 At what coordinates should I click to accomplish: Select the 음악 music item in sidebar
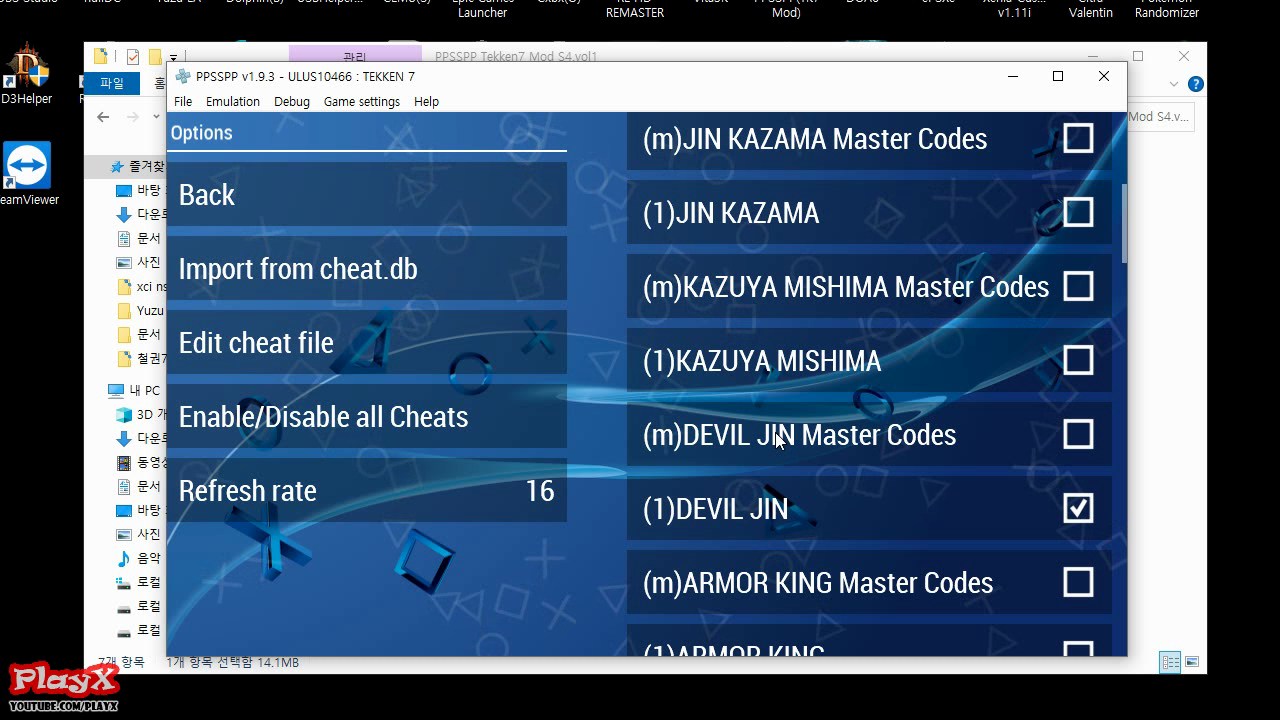point(137,558)
